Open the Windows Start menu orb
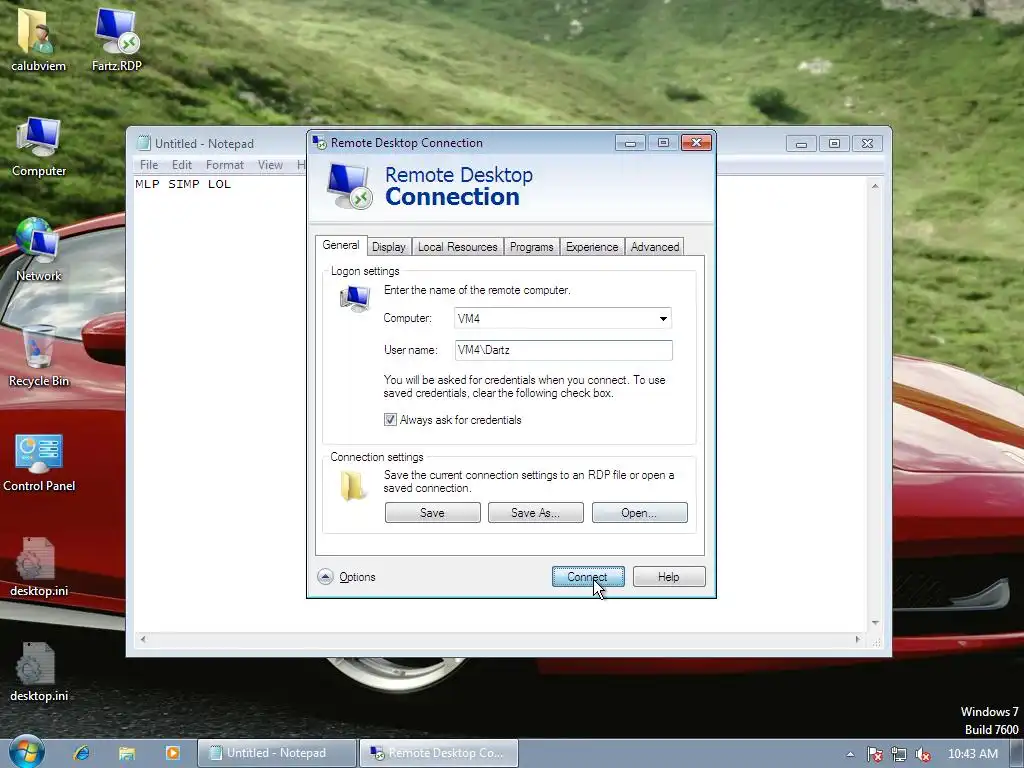This screenshot has height=768, width=1024. pyautogui.click(x=27, y=752)
